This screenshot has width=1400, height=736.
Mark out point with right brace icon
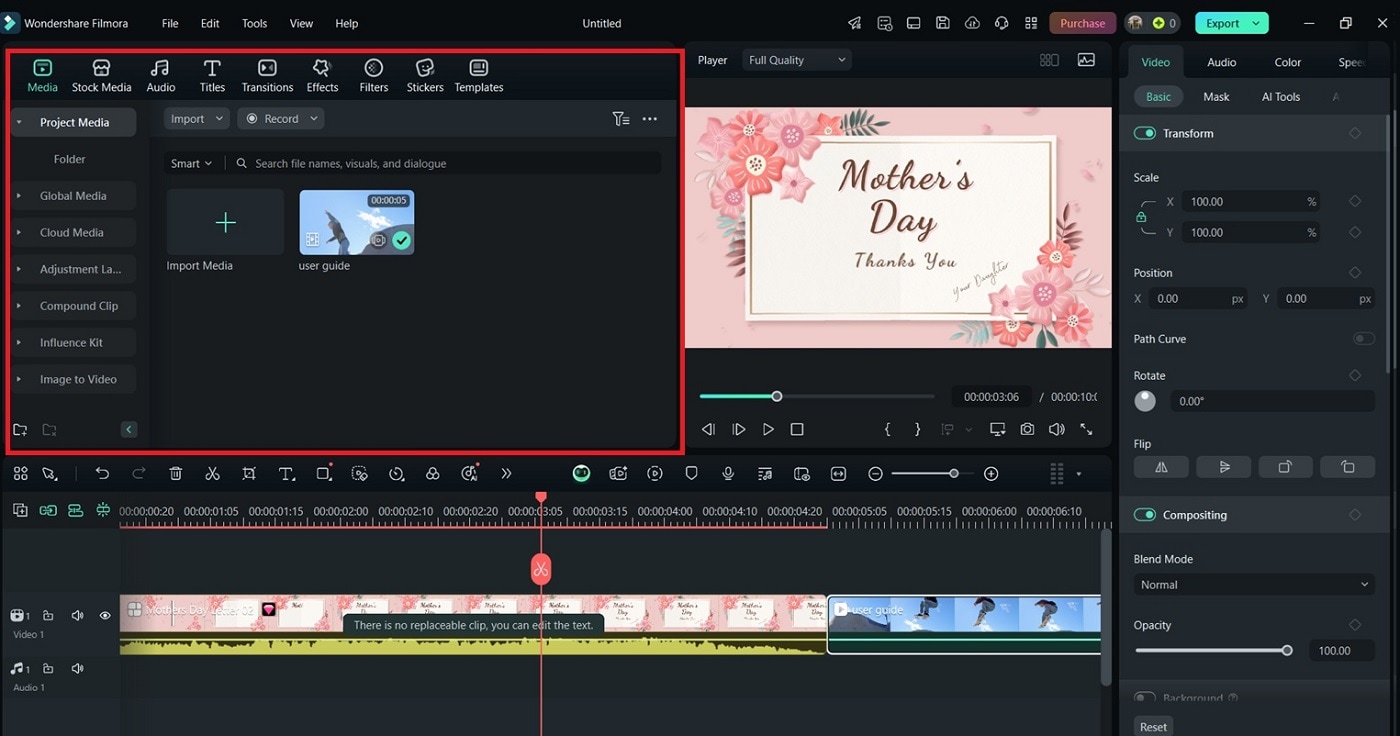pos(918,429)
